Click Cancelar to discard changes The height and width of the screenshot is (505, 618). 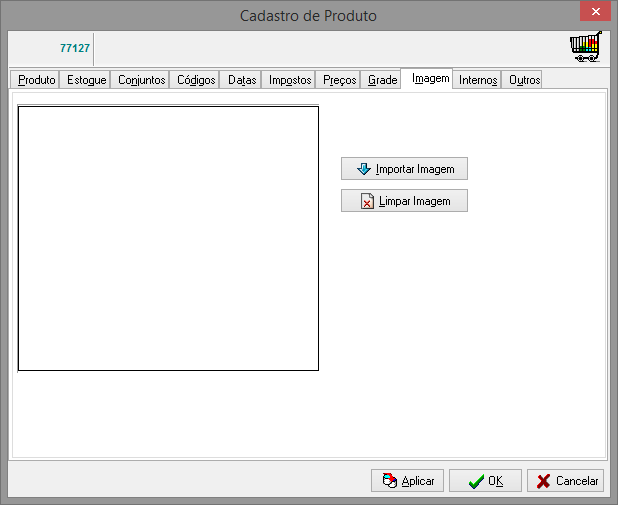(565, 481)
